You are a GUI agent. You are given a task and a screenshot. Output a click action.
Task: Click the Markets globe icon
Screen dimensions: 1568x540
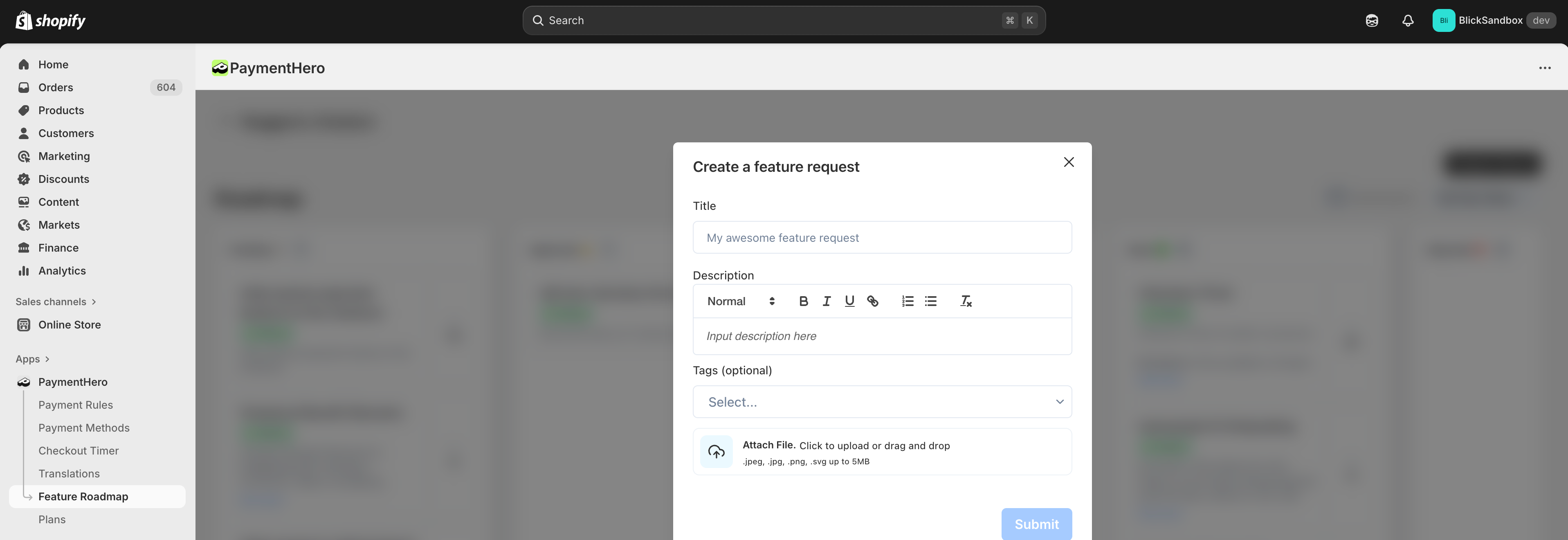24,225
